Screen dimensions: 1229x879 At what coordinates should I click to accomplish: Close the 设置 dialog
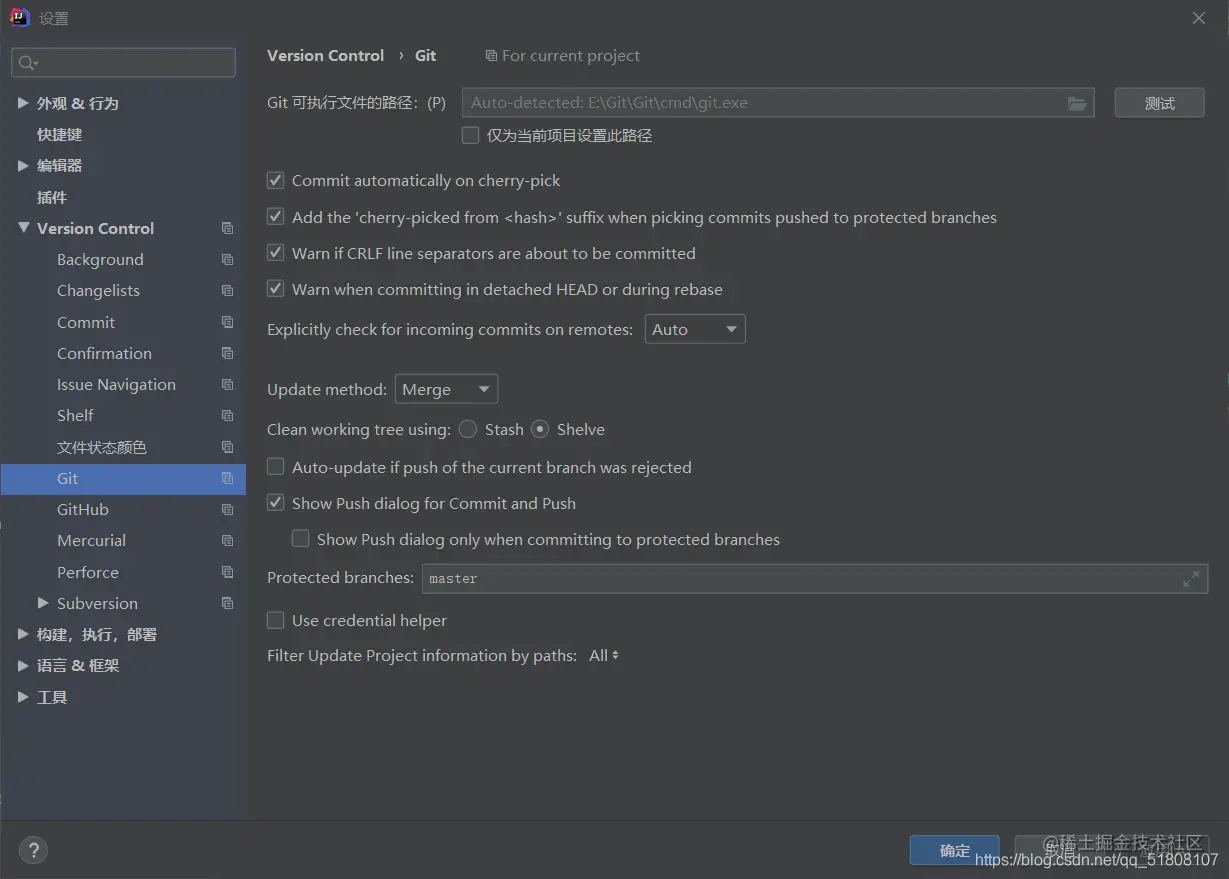coord(1199,18)
